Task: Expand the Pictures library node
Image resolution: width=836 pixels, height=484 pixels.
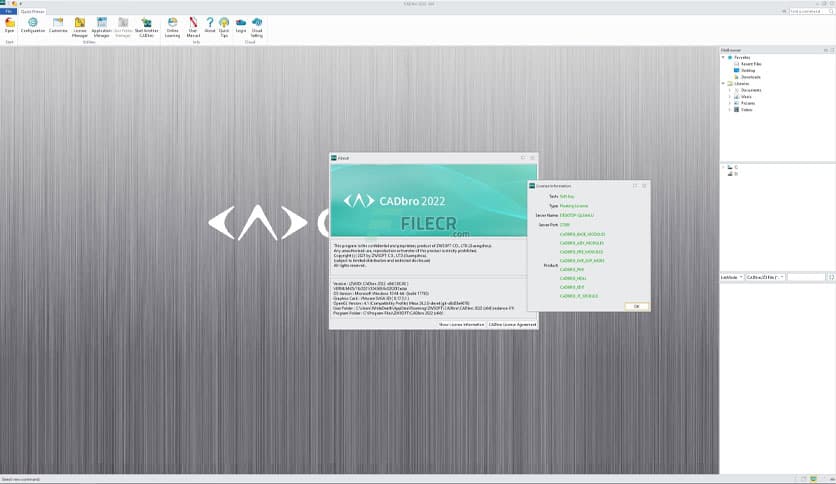Action: click(730, 103)
